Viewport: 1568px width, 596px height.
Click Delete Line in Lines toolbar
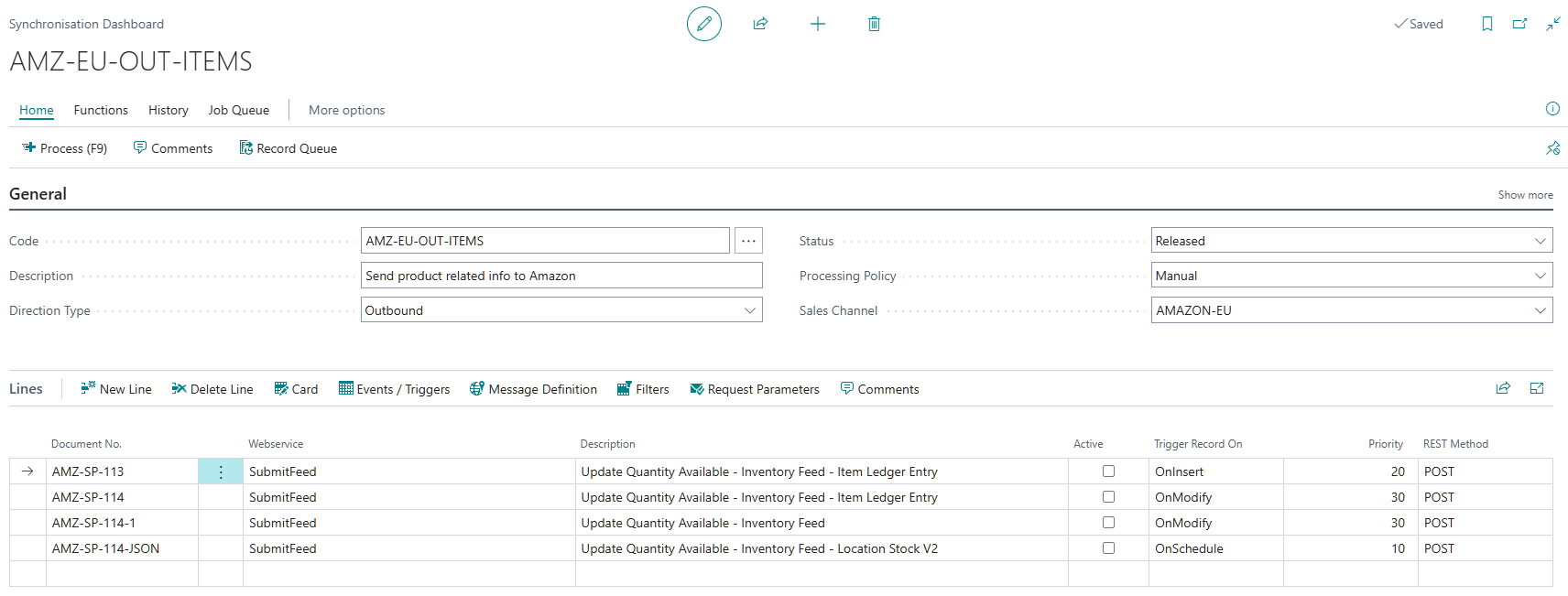[212, 389]
